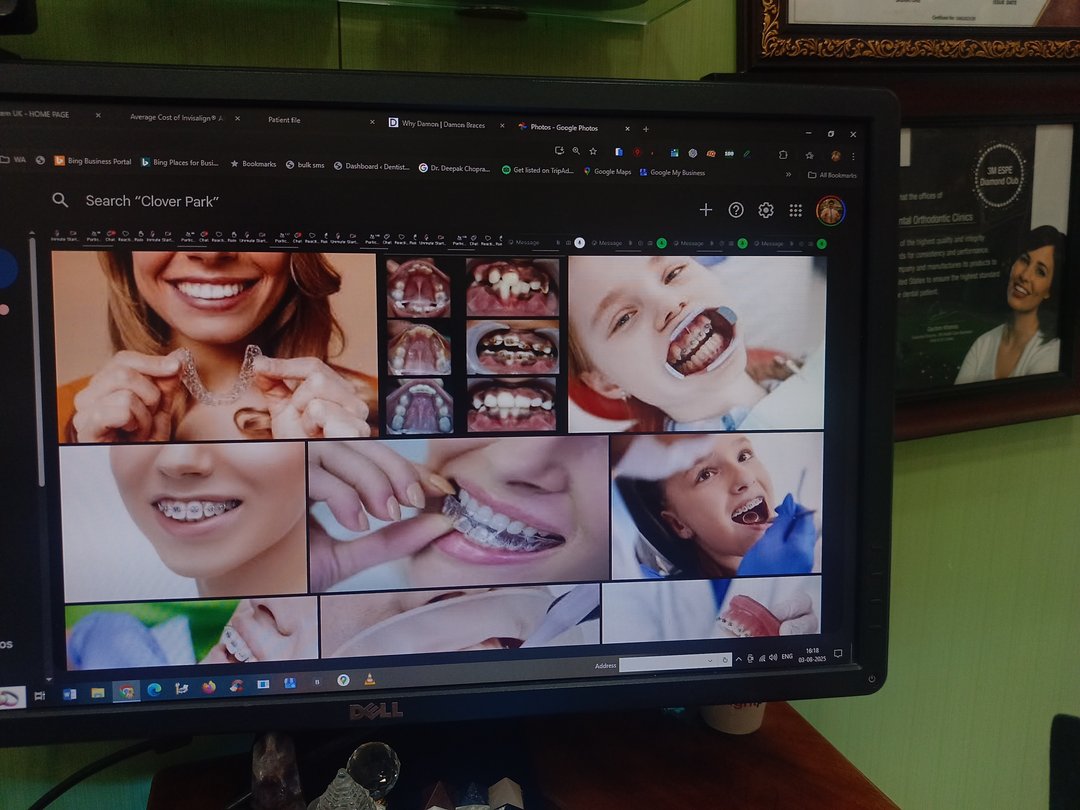Close the Average Cost of Invisalign tab
The width and height of the screenshot is (1080, 810).
[x=238, y=118]
